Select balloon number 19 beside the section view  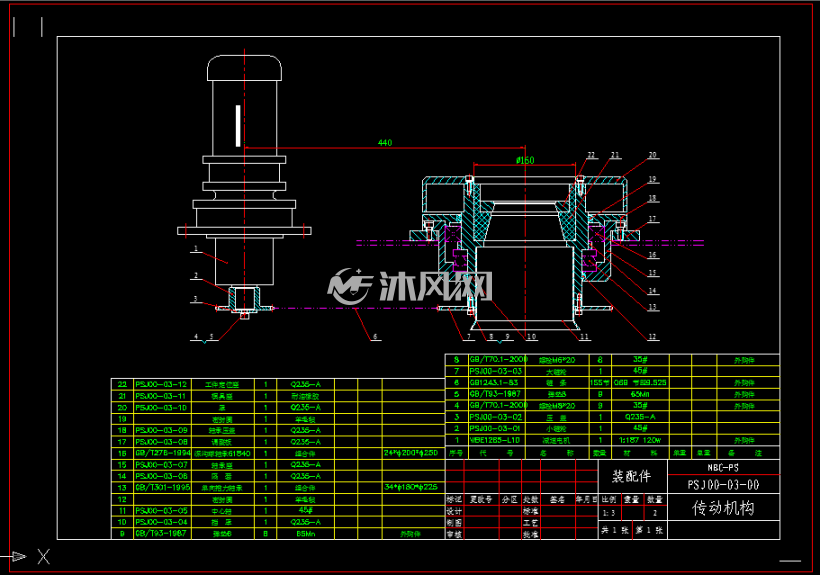(x=653, y=179)
